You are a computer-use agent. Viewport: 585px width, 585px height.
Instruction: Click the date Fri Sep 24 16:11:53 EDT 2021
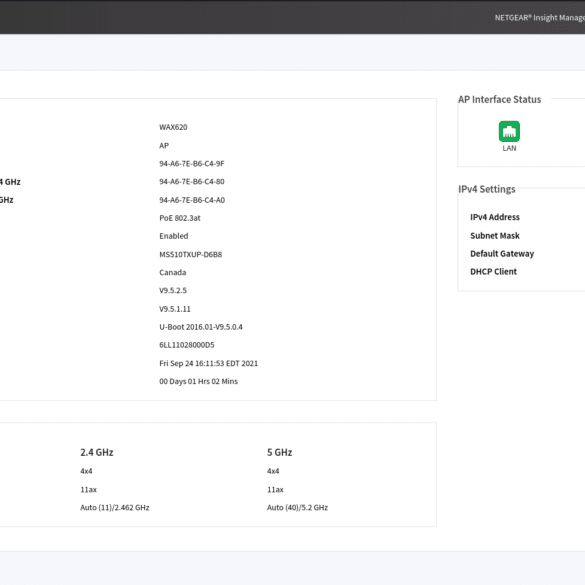point(209,363)
